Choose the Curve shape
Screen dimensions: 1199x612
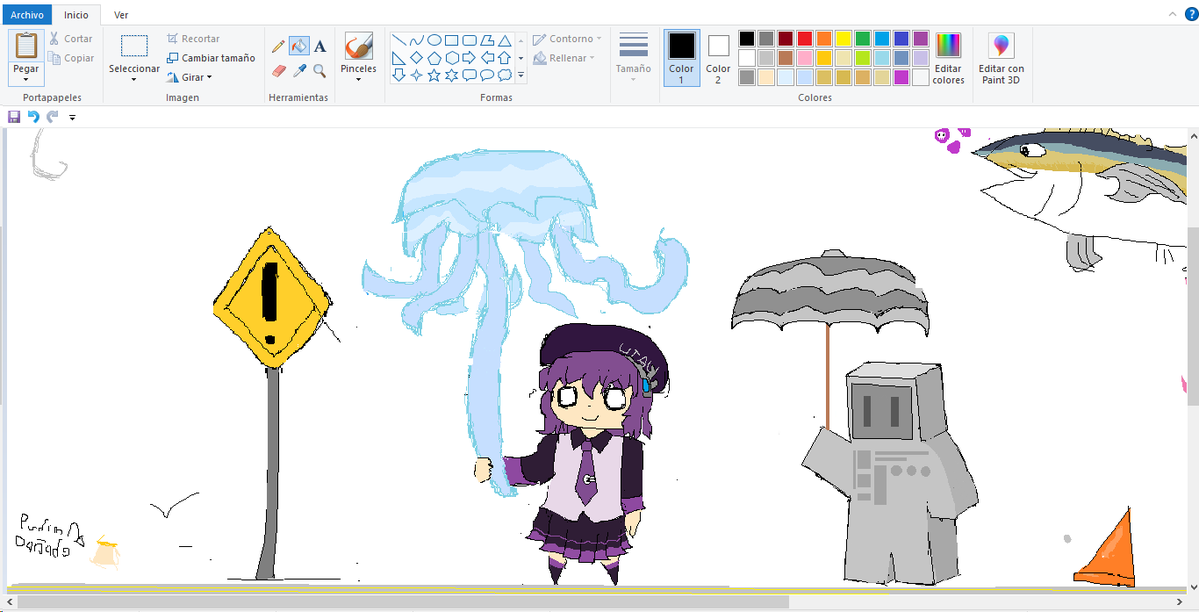tap(417, 41)
